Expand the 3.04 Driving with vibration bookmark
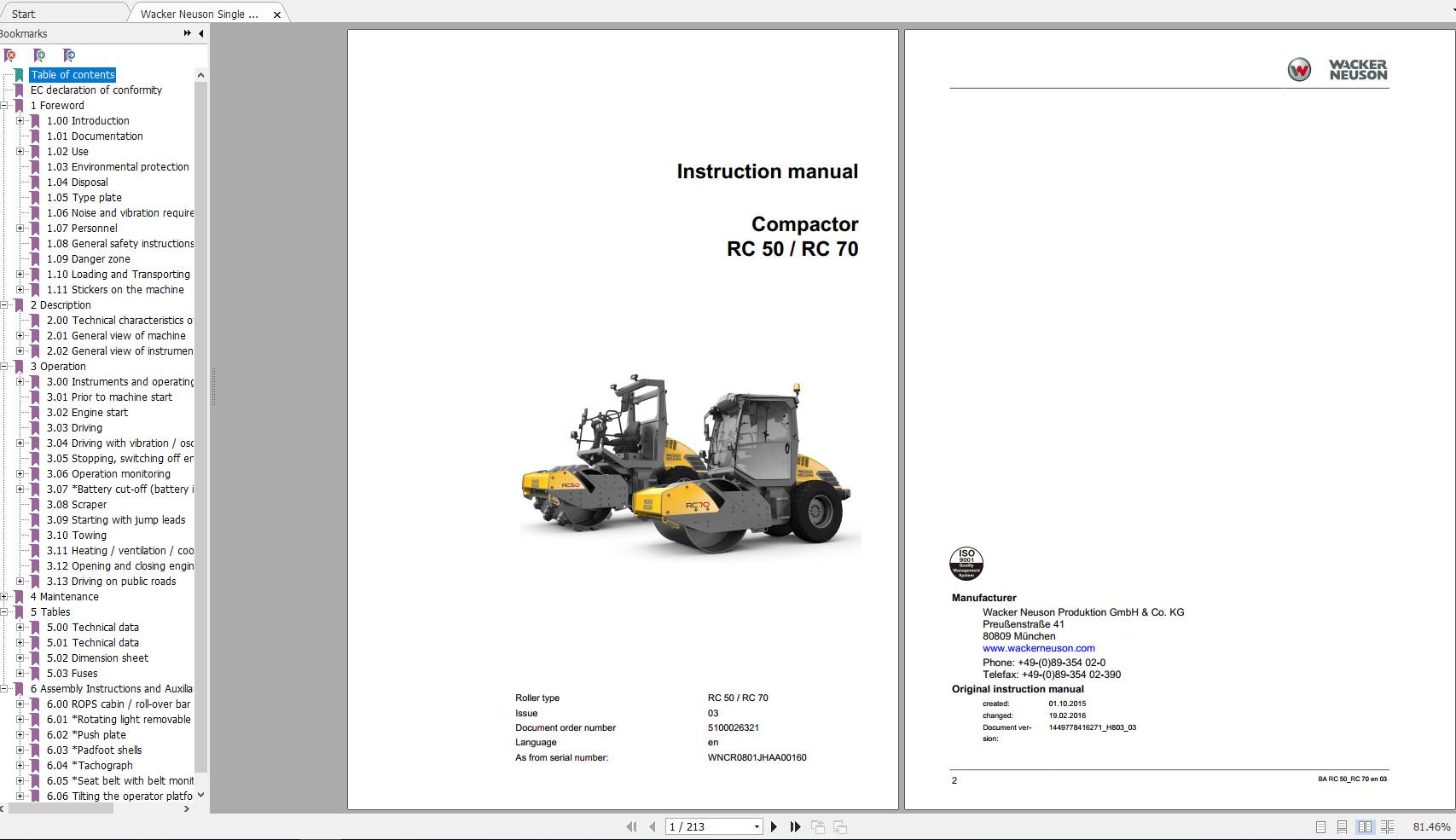The height and width of the screenshot is (840, 1456). [x=20, y=443]
